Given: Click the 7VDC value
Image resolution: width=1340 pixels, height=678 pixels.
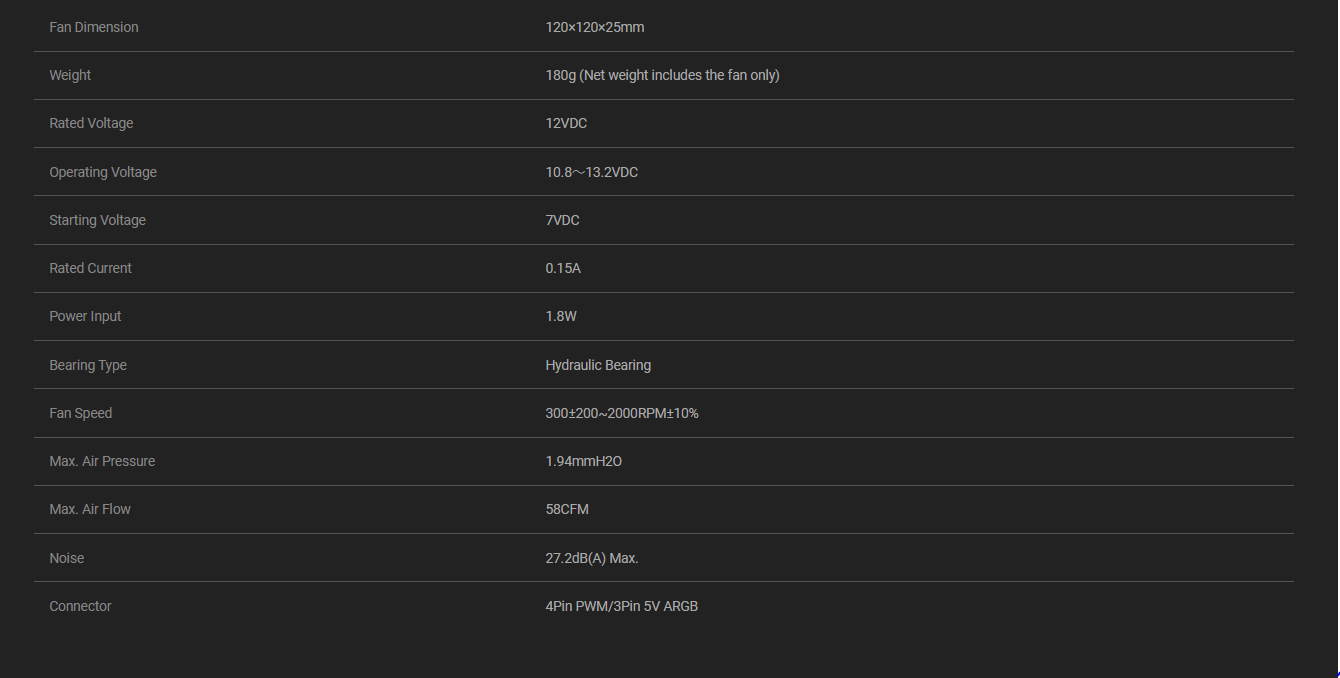Looking at the screenshot, I should 562,220.
